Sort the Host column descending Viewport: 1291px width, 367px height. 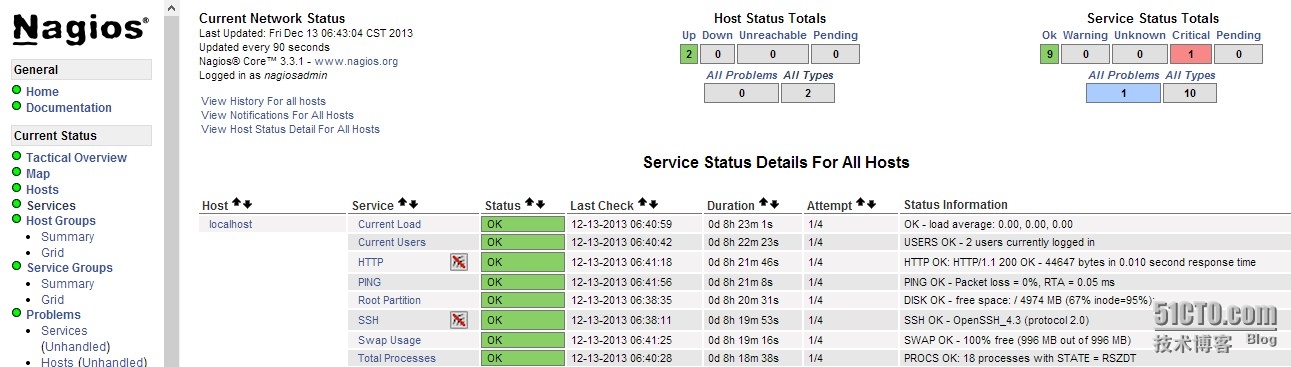[x=247, y=204]
